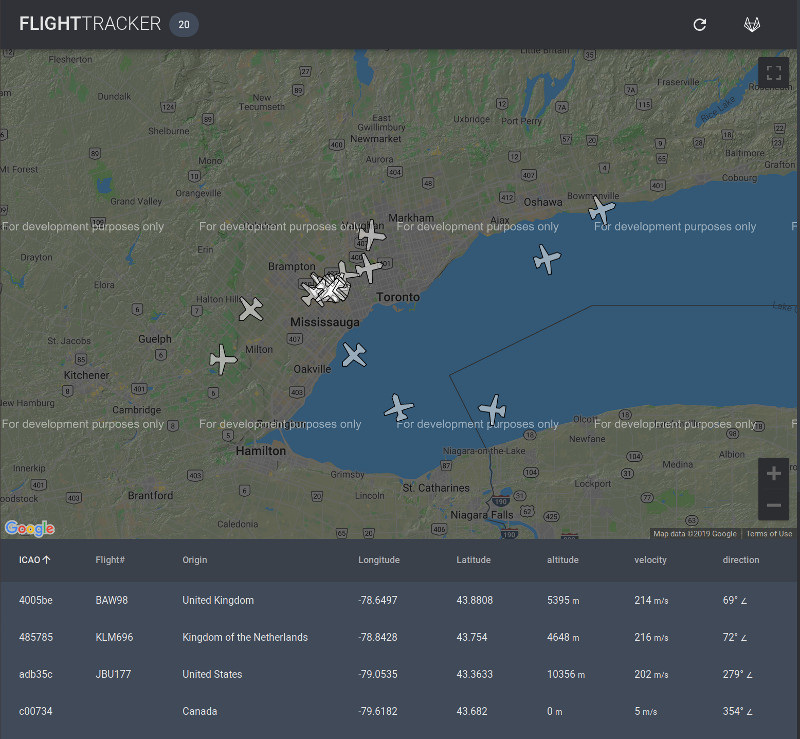Sort by the altitude column header
800x739 pixels.
[x=563, y=560]
